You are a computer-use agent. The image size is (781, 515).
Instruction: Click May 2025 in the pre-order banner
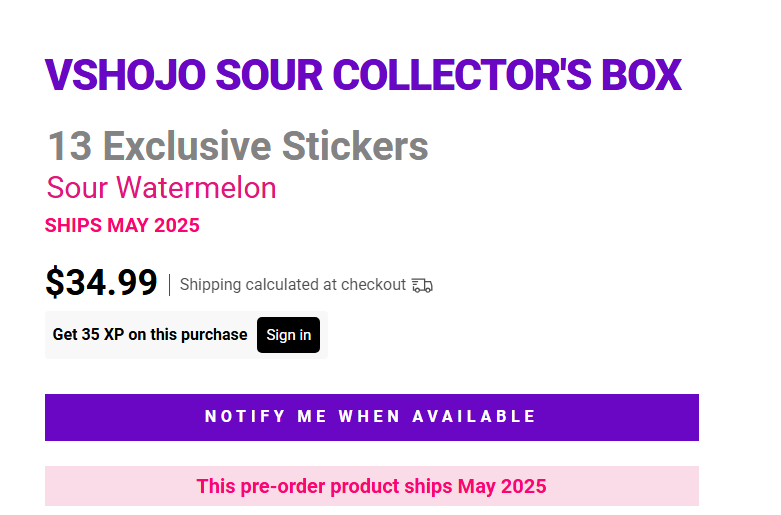pos(502,486)
